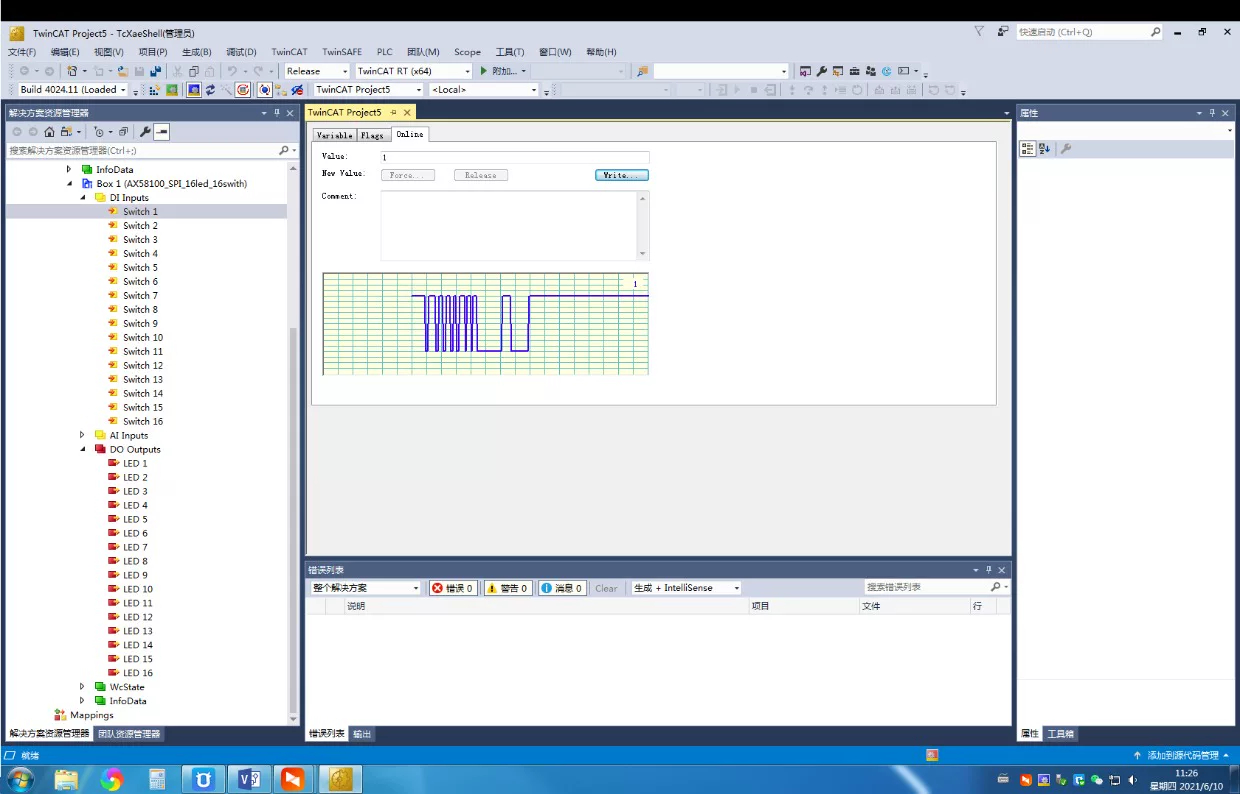Pin the Solution Explorer panel

point(276,113)
